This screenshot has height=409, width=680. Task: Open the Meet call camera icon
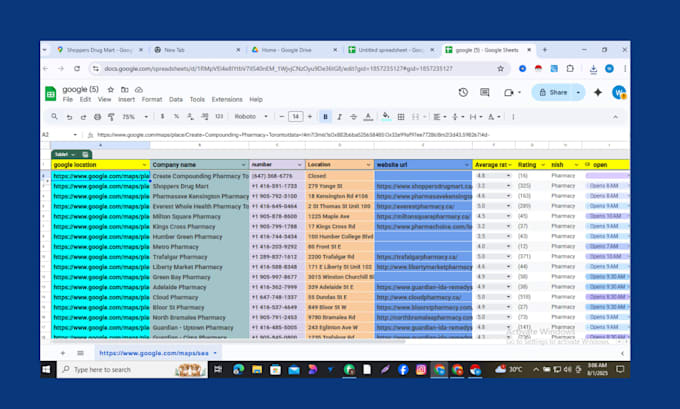509,92
